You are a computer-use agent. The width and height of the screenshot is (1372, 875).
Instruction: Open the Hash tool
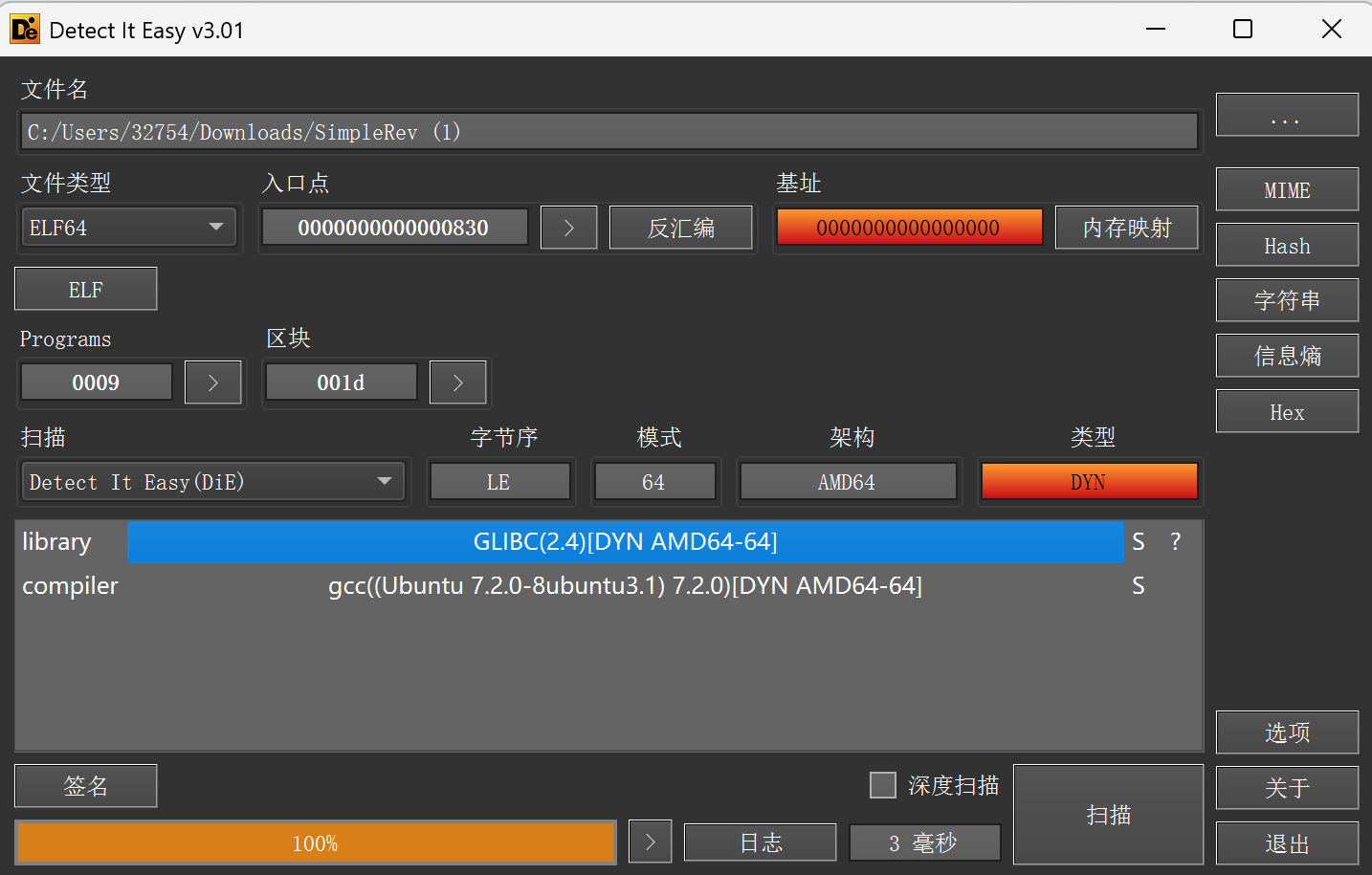pos(1287,245)
